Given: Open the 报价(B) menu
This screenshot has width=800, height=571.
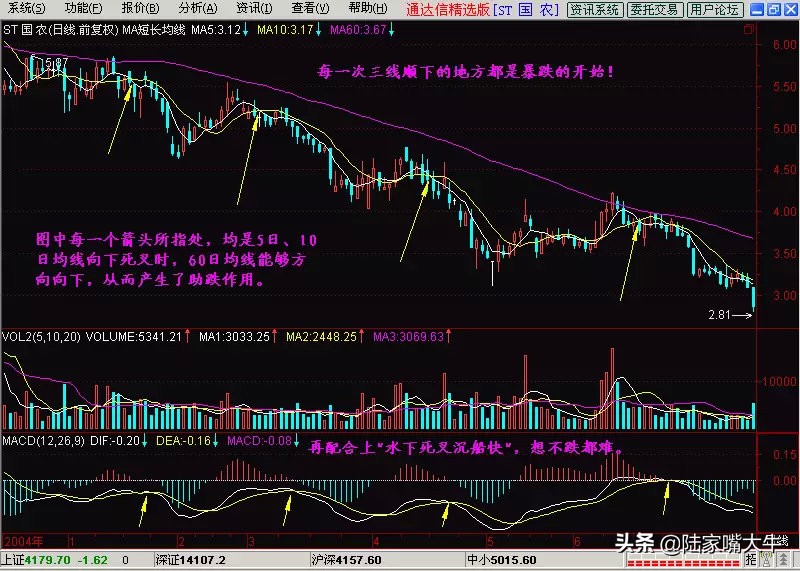Looking at the screenshot, I should (x=140, y=8).
